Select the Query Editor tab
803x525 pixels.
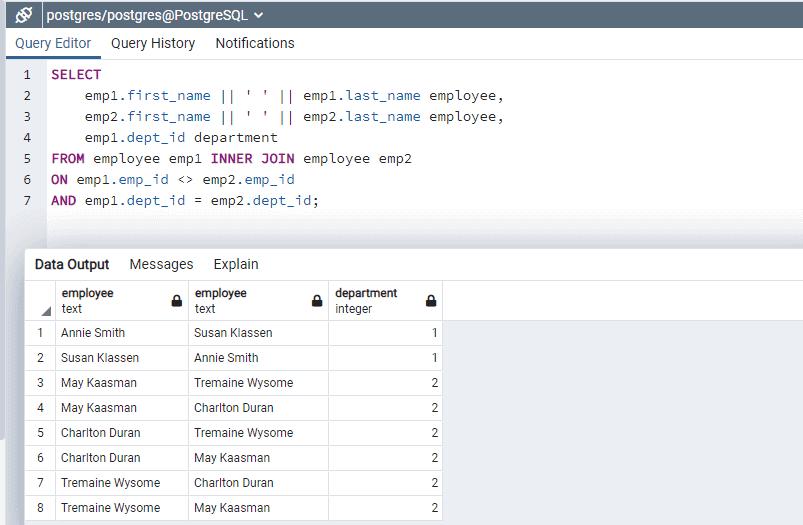pyautogui.click(x=53, y=43)
